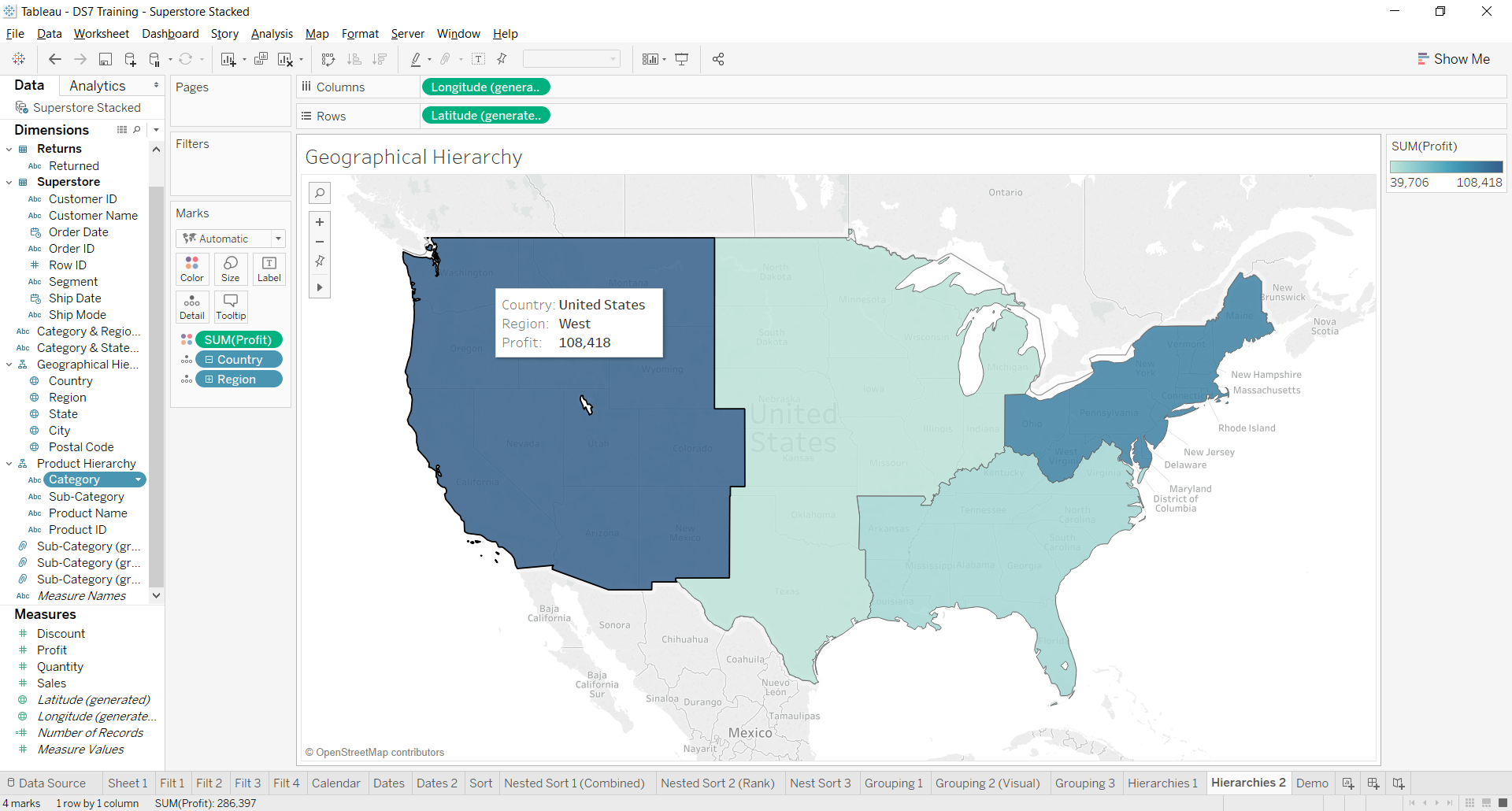Expand the Product Hierarchy dimension
Screen dimensions: 1512x811
click(x=9, y=463)
